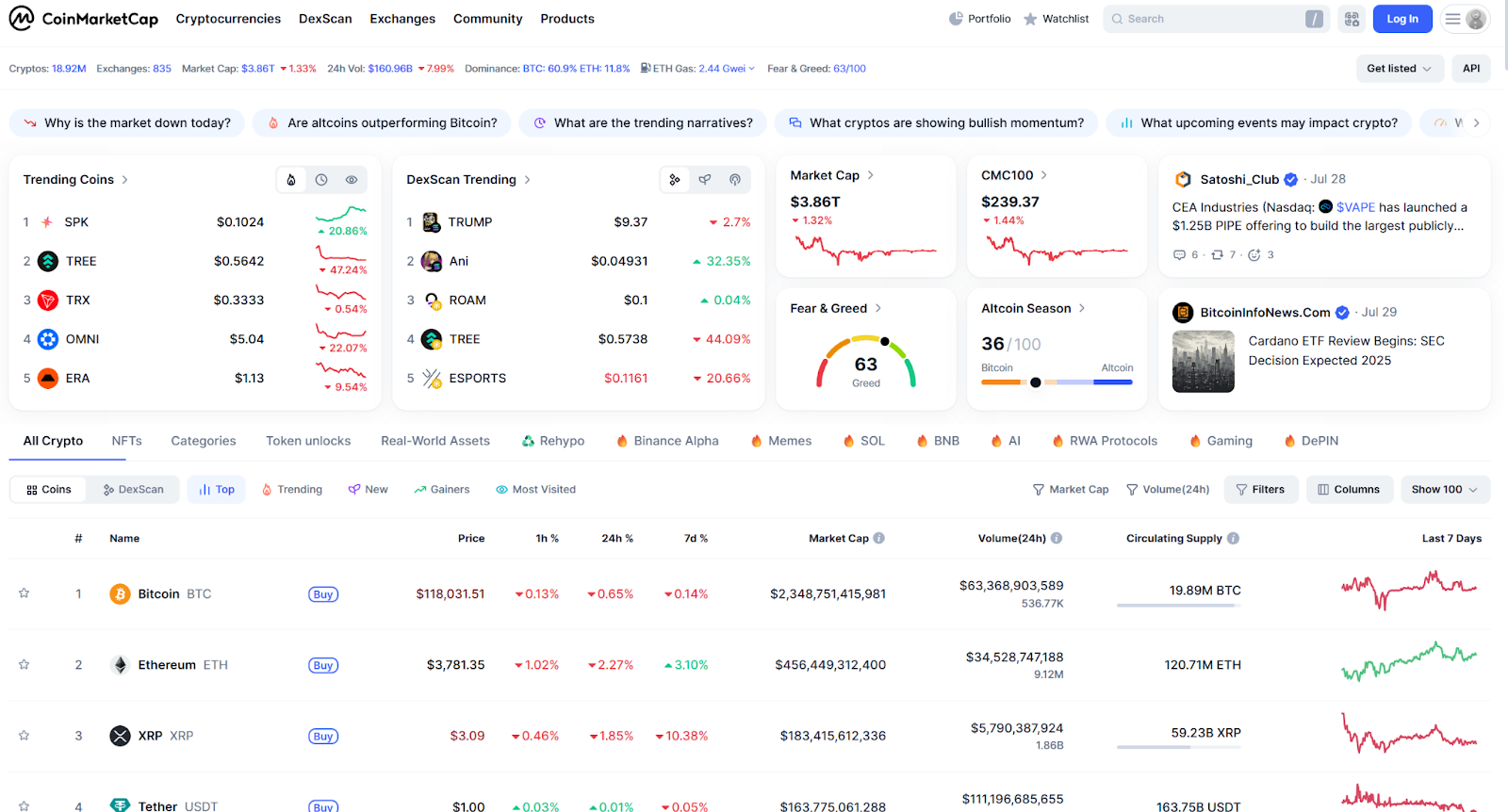The height and width of the screenshot is (812, 1508).
Task: Select eye icon in Trending Coins card
Action: [x=352, y=180]
